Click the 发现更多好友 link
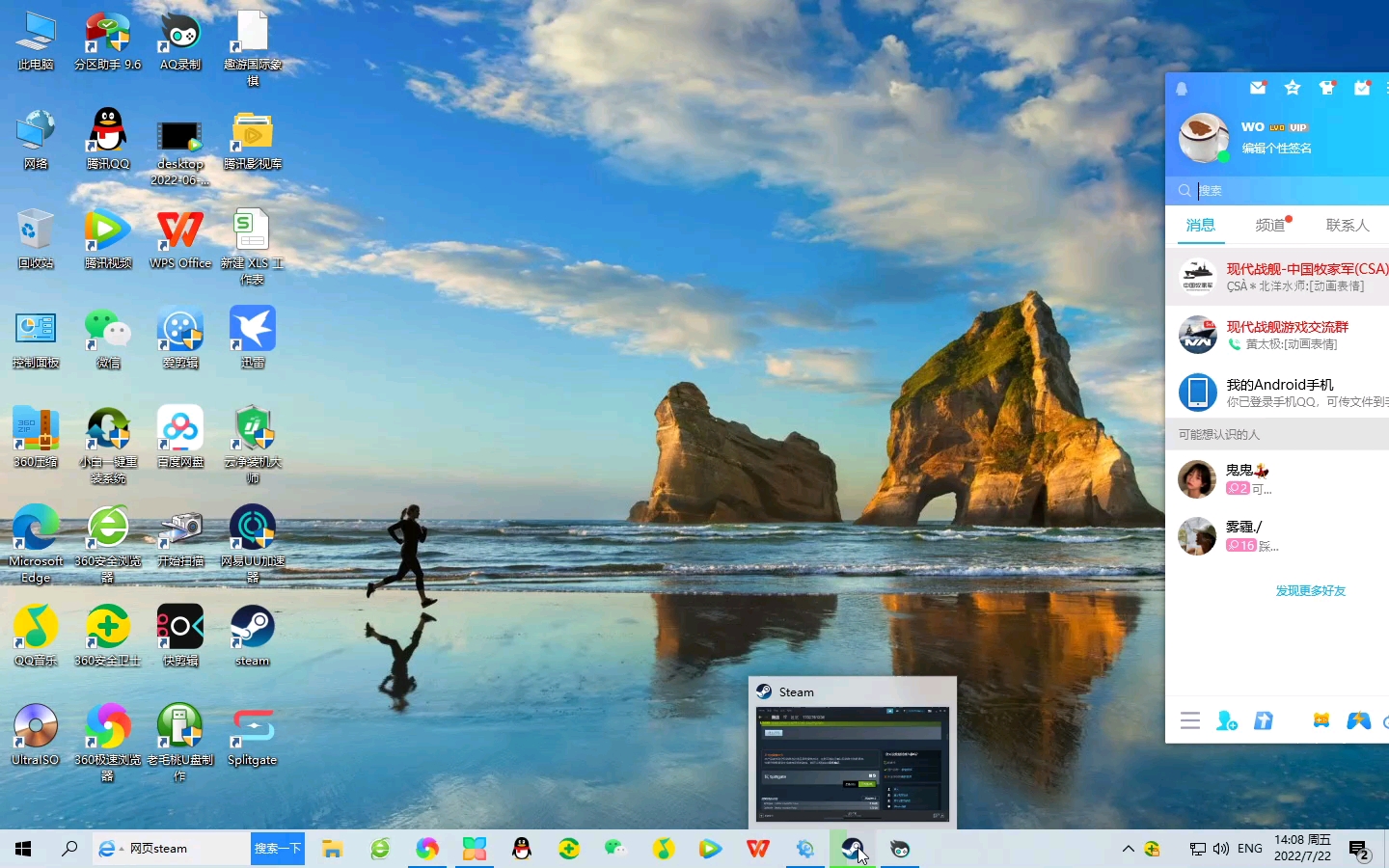1389x868 pixels. (1311, 591)
